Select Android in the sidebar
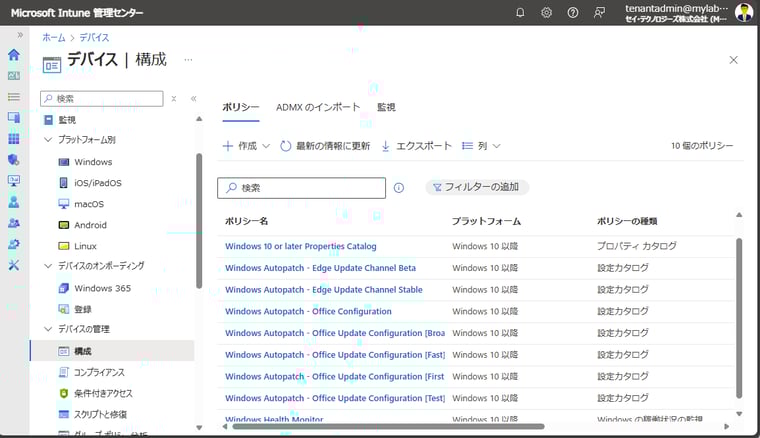 click(x=90, y=225)
